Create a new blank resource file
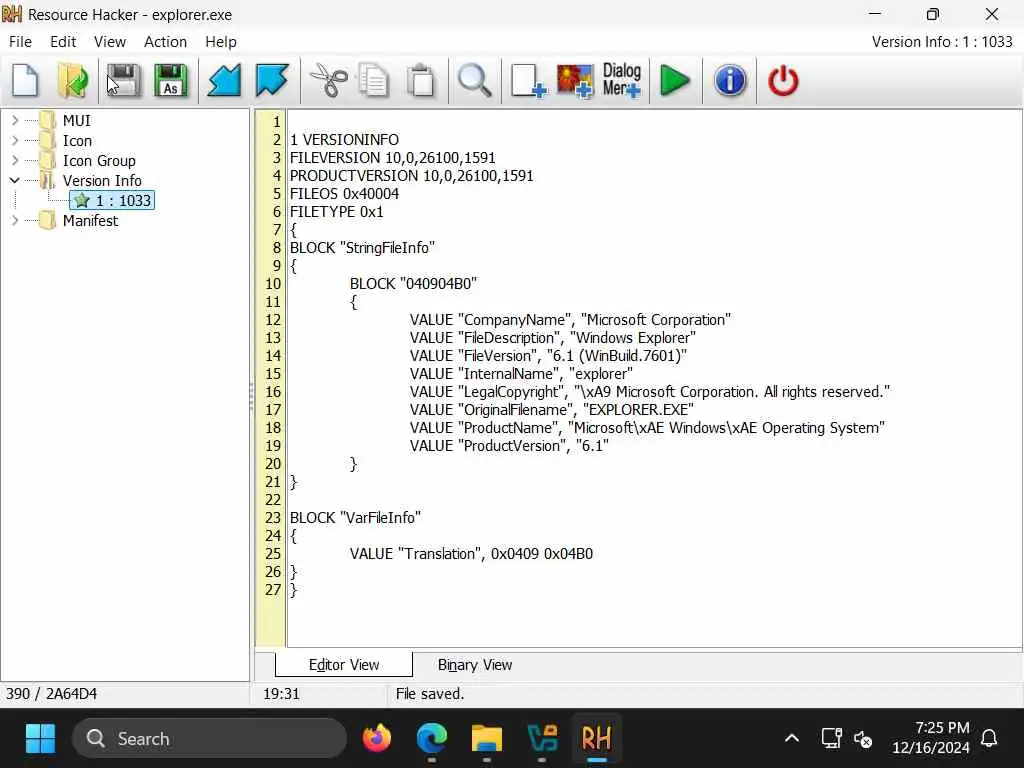This screenshot has width=1024, height=768. pyautogui.click(x=25, y=81)
